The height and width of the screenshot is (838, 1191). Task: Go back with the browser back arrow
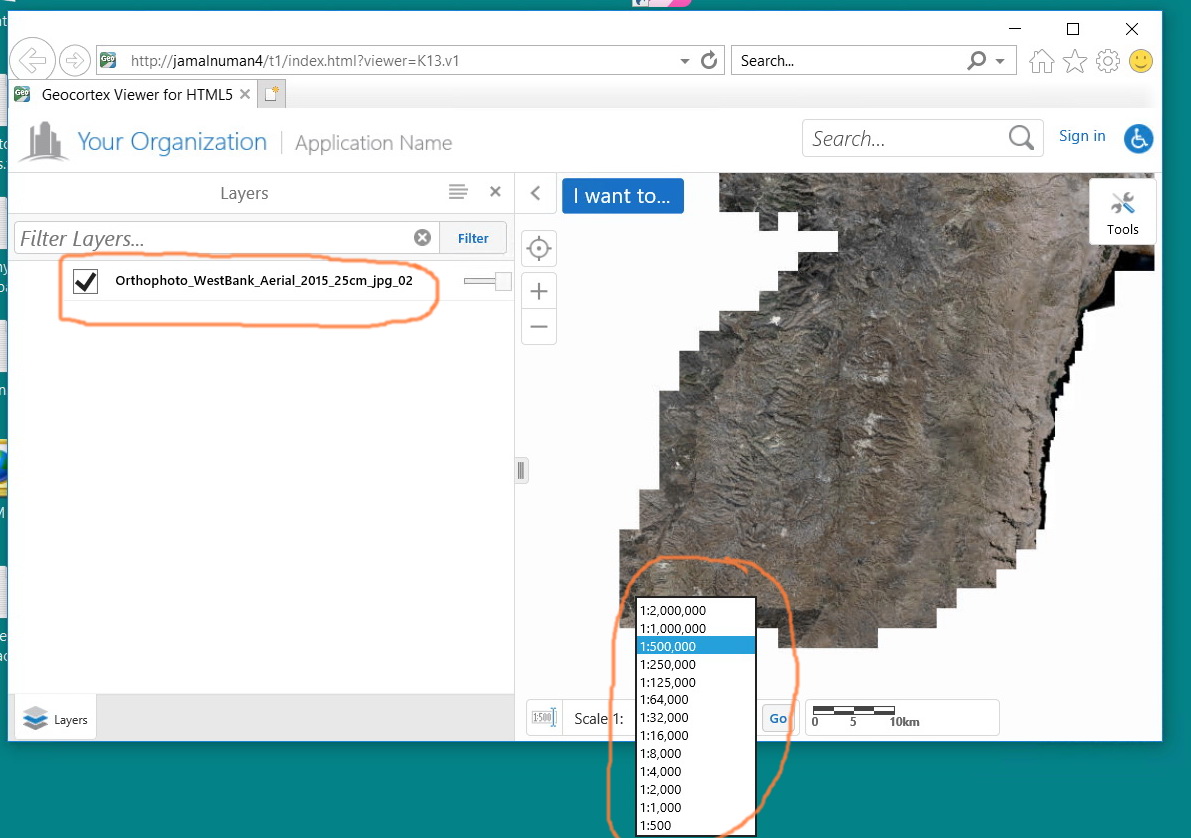click(x=32, y=60)
